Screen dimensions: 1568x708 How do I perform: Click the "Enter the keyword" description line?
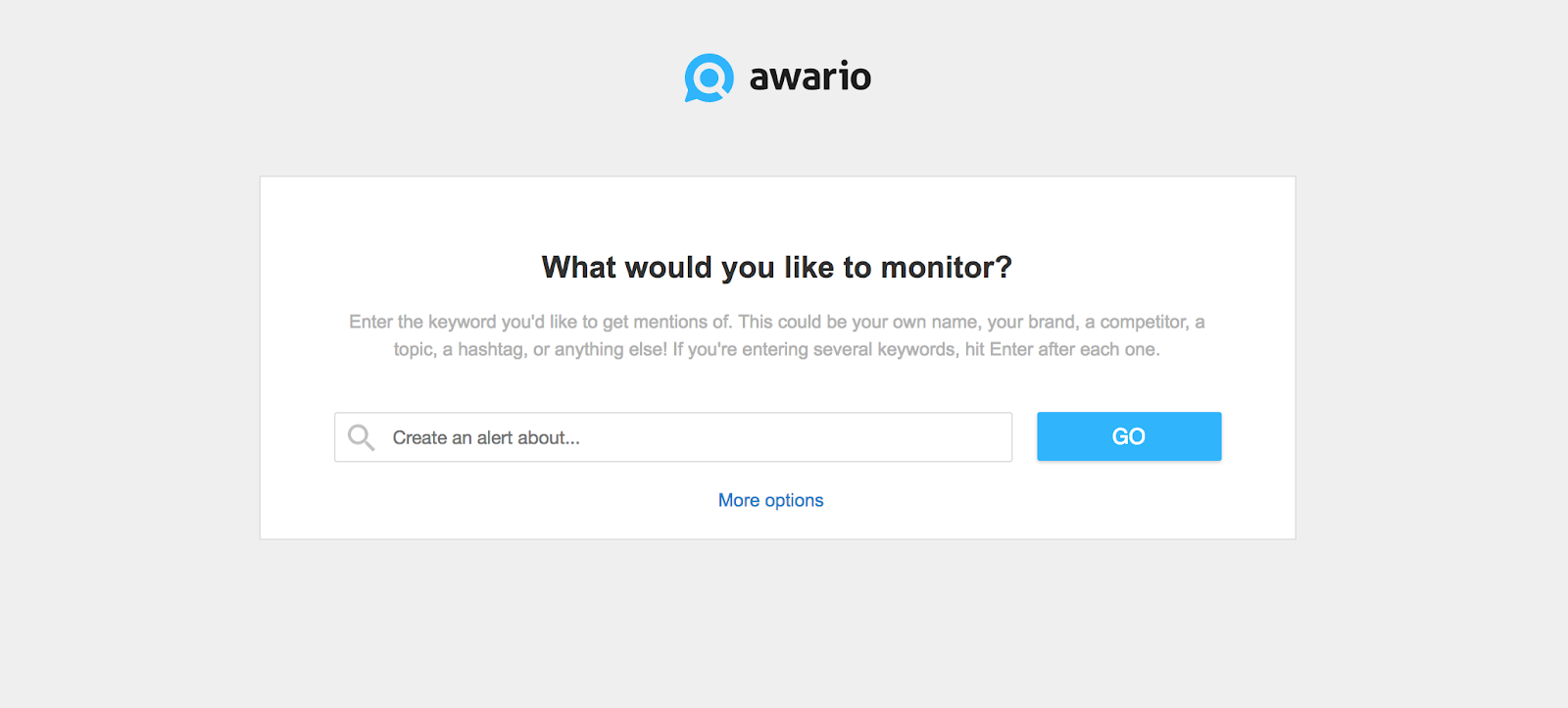776,322
